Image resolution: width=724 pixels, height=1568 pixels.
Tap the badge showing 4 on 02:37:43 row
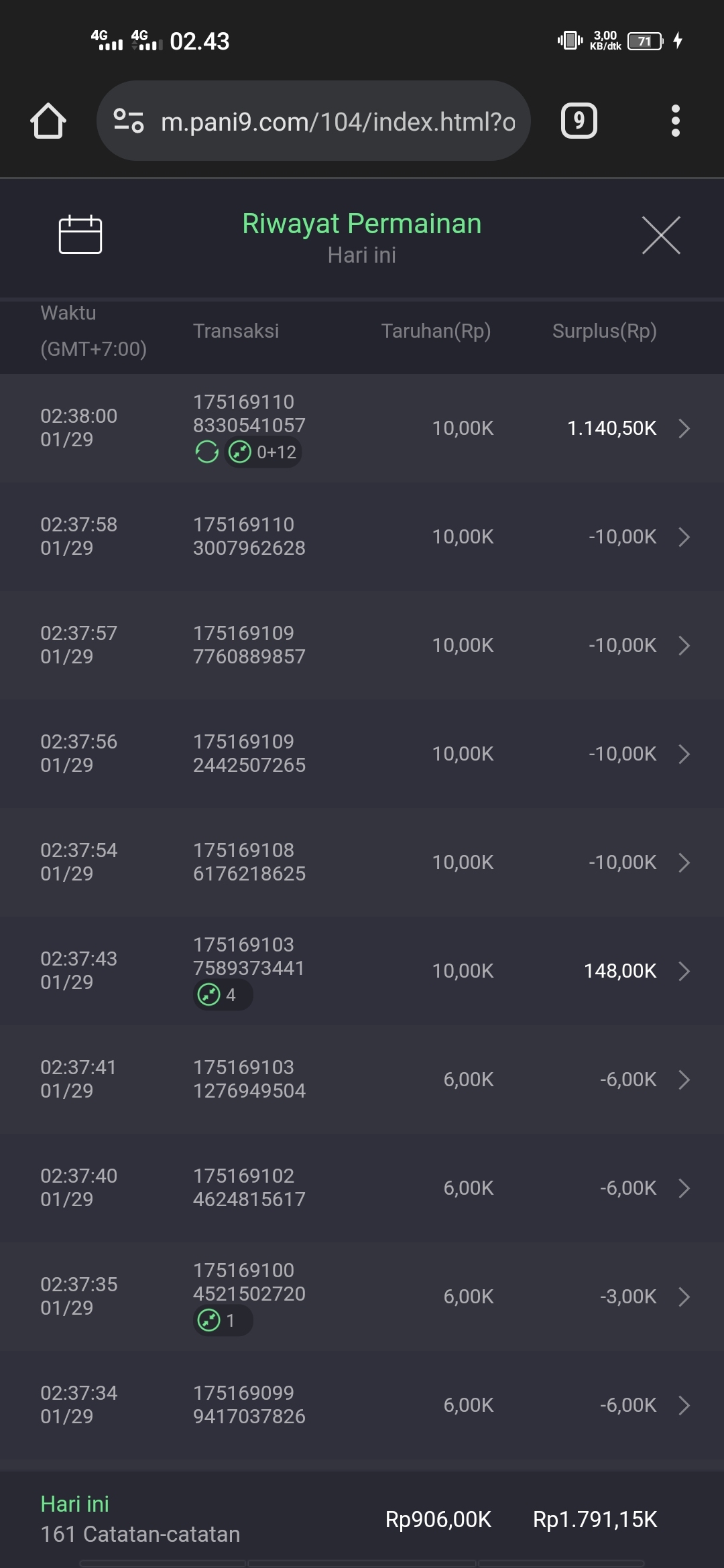(x=223, y=995)
